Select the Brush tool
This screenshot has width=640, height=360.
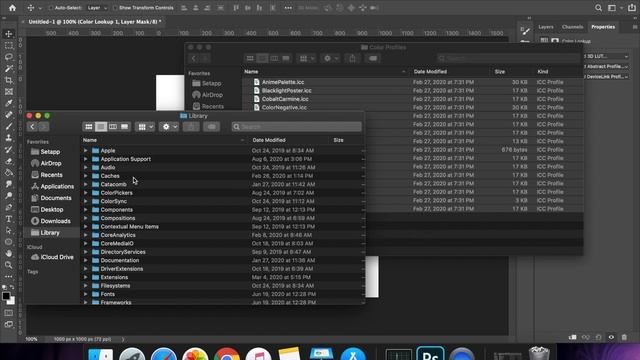9,126
